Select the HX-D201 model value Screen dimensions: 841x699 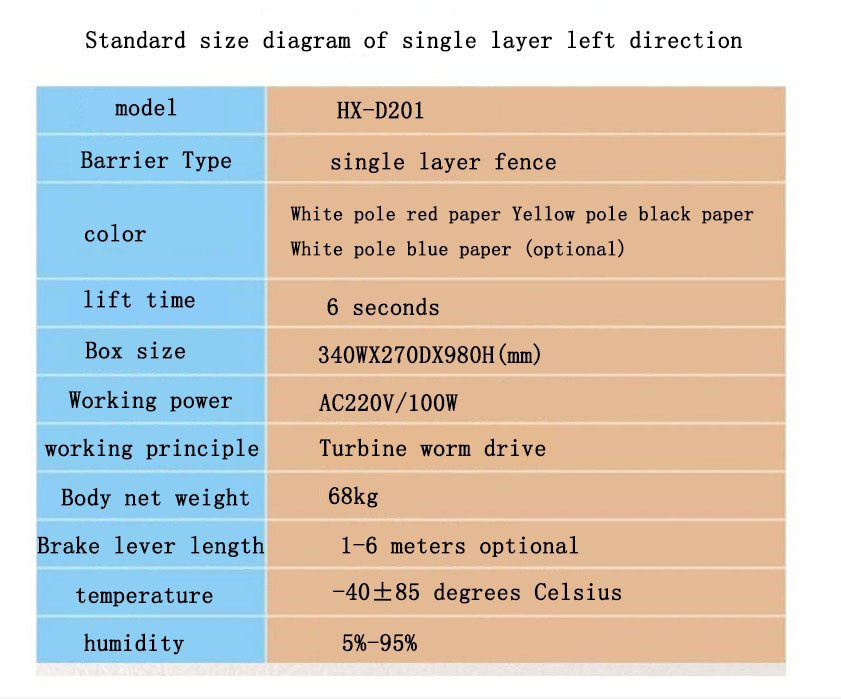[380, 111]
